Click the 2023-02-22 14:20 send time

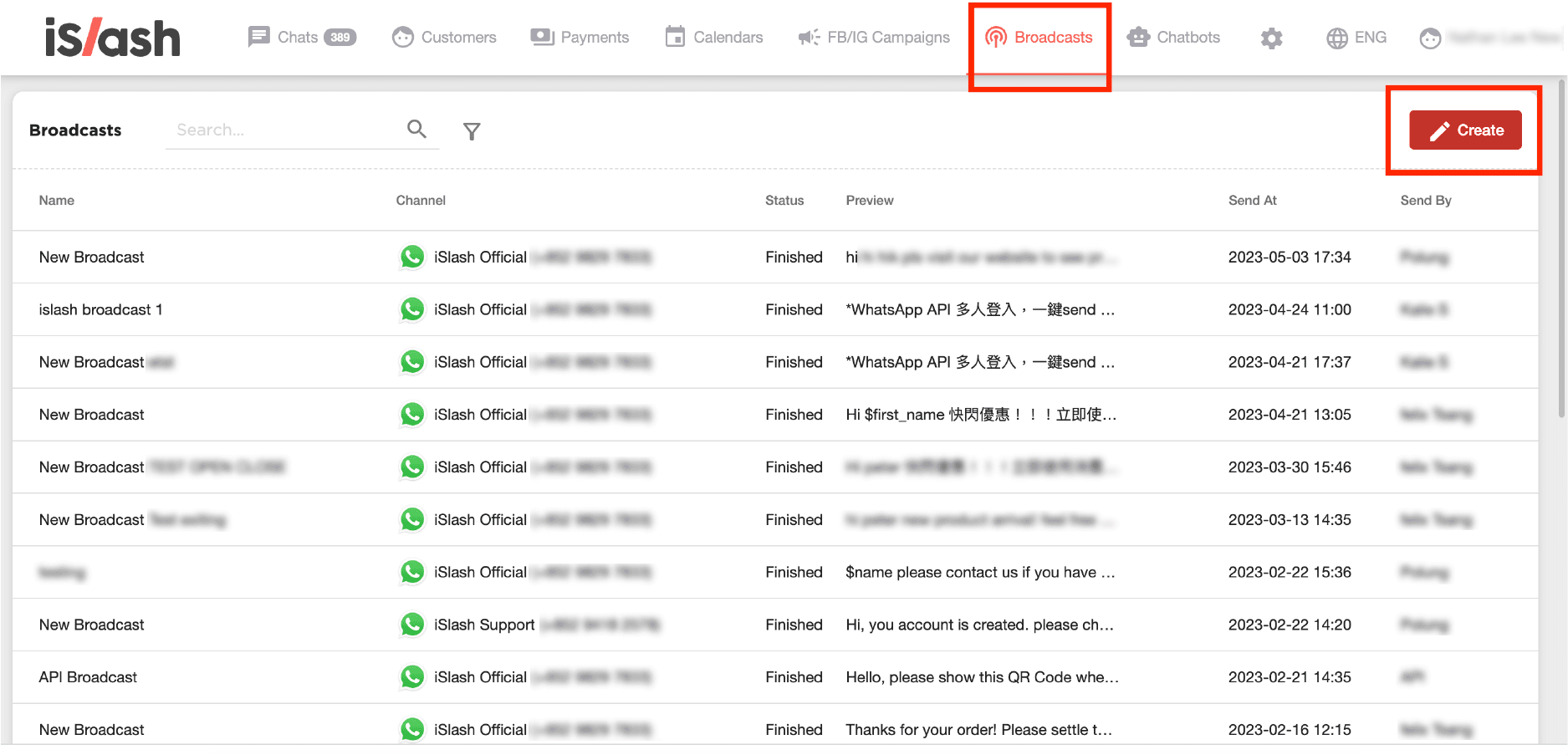tap(1290, 625)
